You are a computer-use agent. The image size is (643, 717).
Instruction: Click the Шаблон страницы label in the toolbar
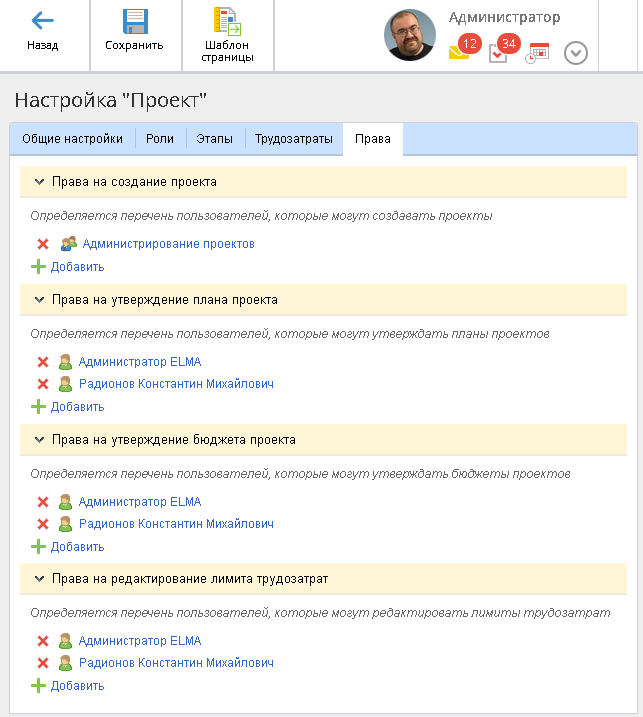227,52
